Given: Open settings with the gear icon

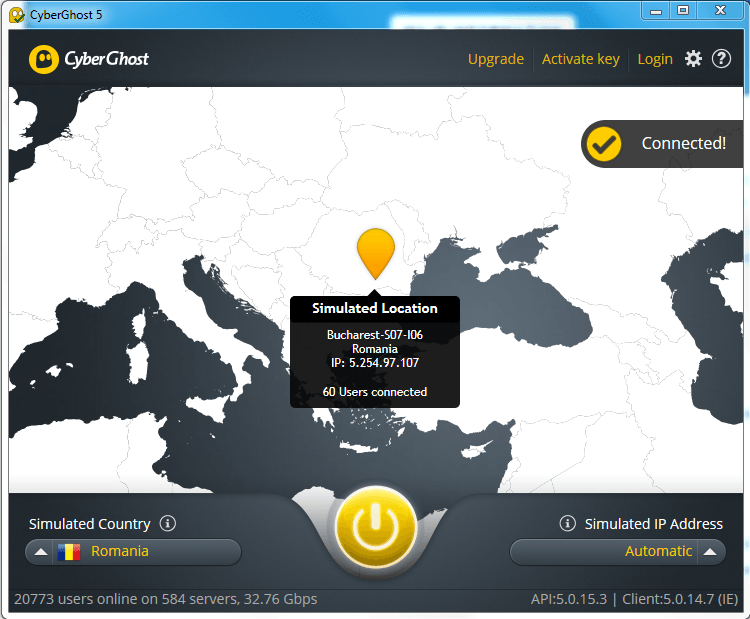Looking at the screenshot, I should tap(693, 59).
